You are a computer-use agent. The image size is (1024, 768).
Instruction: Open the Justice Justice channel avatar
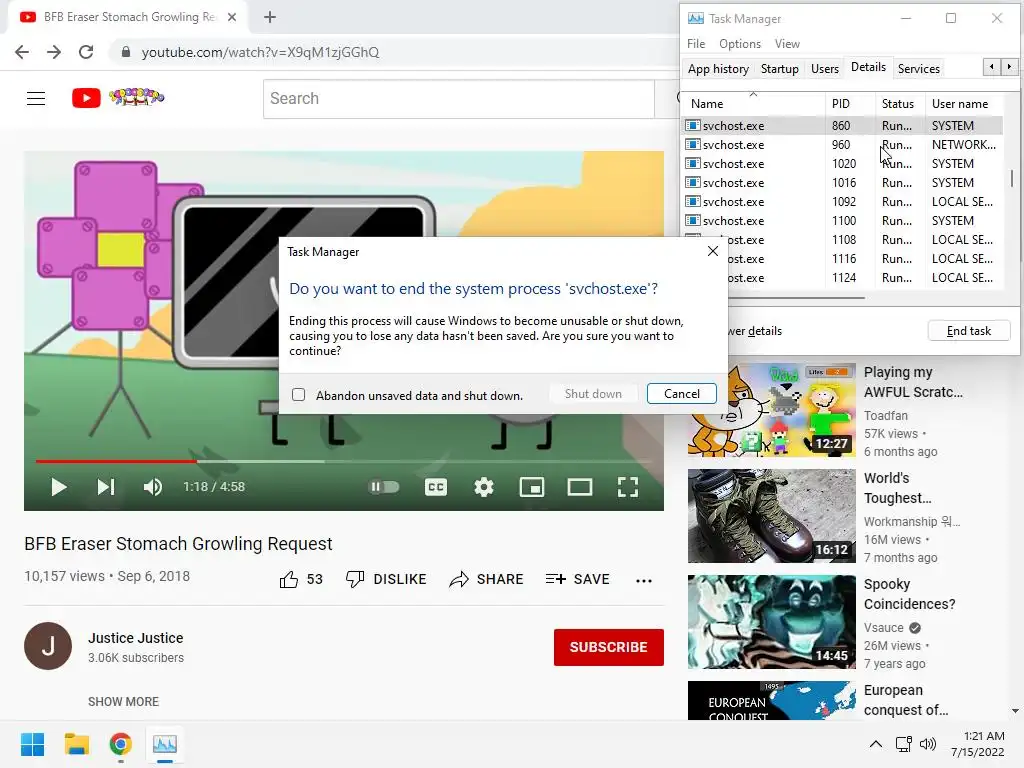pos(48,647)
